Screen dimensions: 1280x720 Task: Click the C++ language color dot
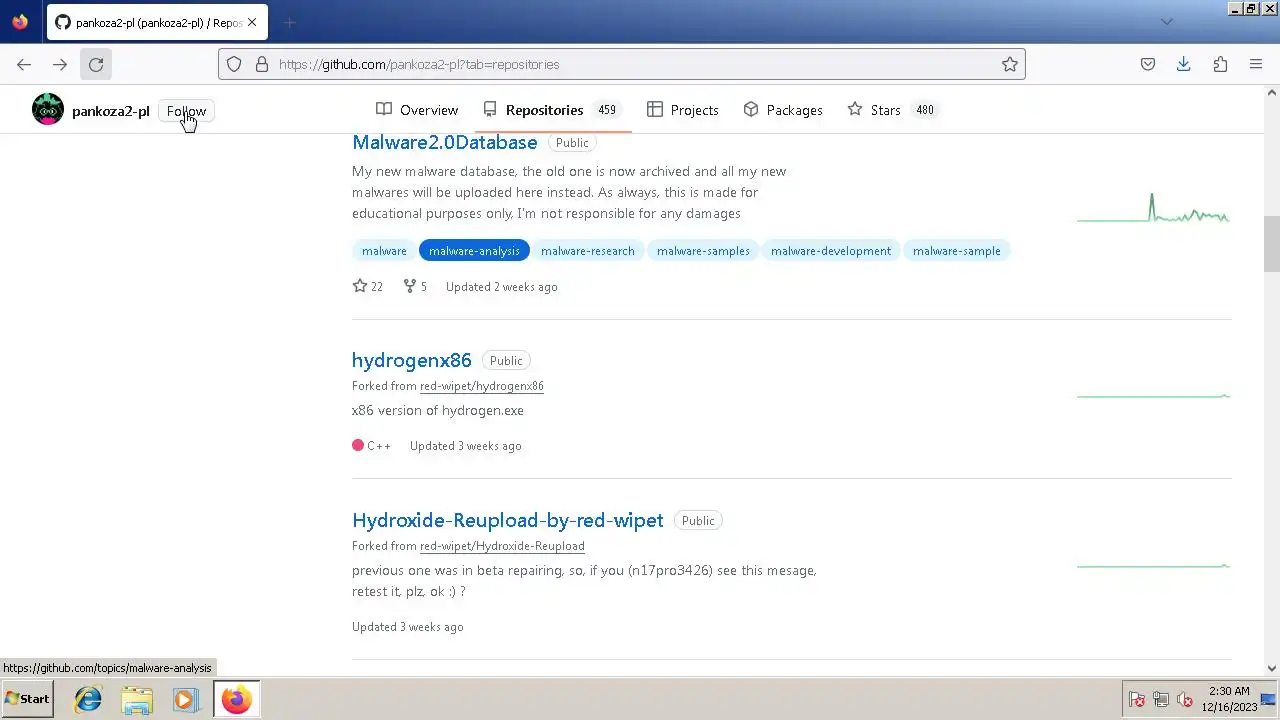(x=358, y=446)
